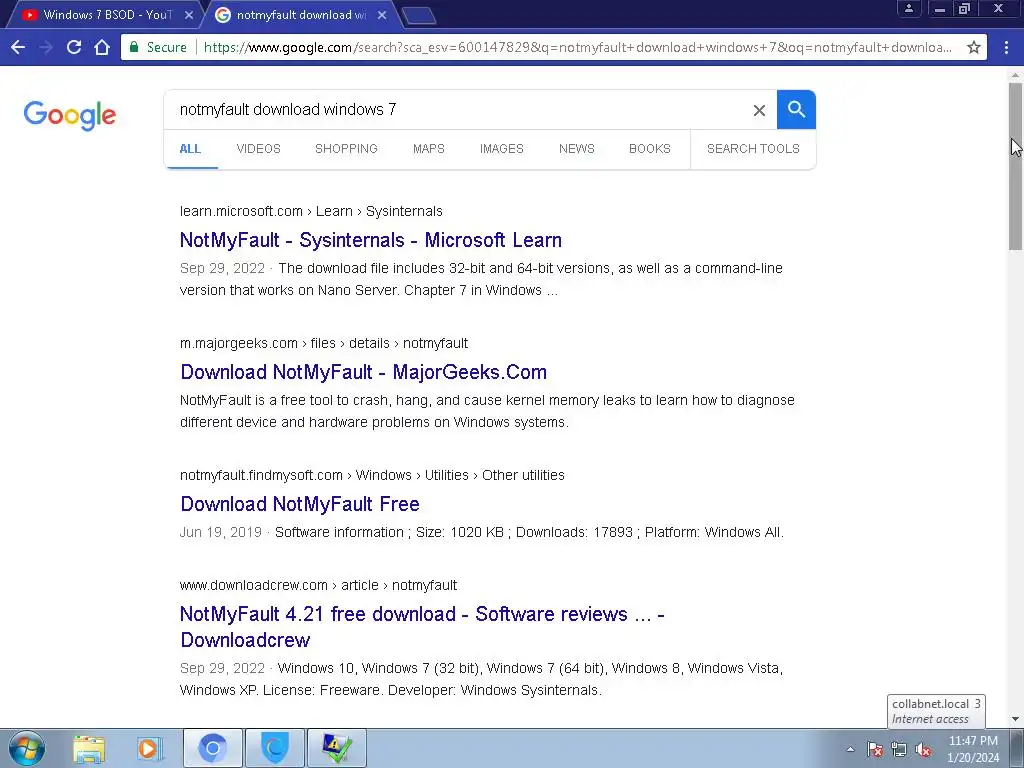Screen dimensions: 1024x768
Task: Click the Google logo
Action: point(70,115)
